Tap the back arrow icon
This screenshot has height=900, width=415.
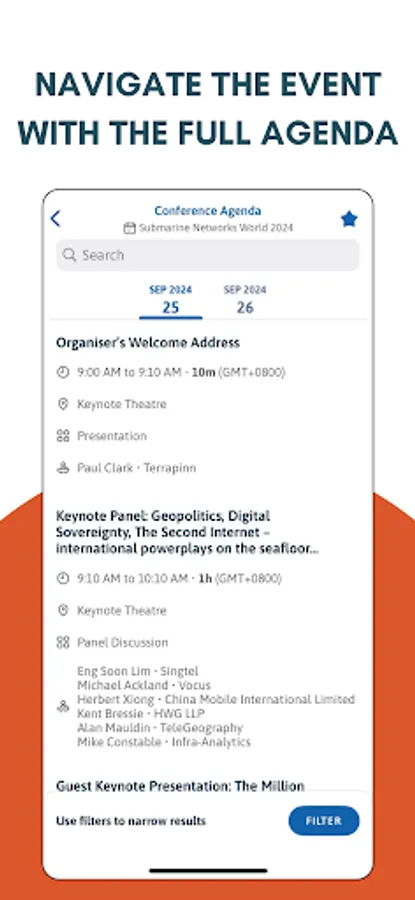55,219
